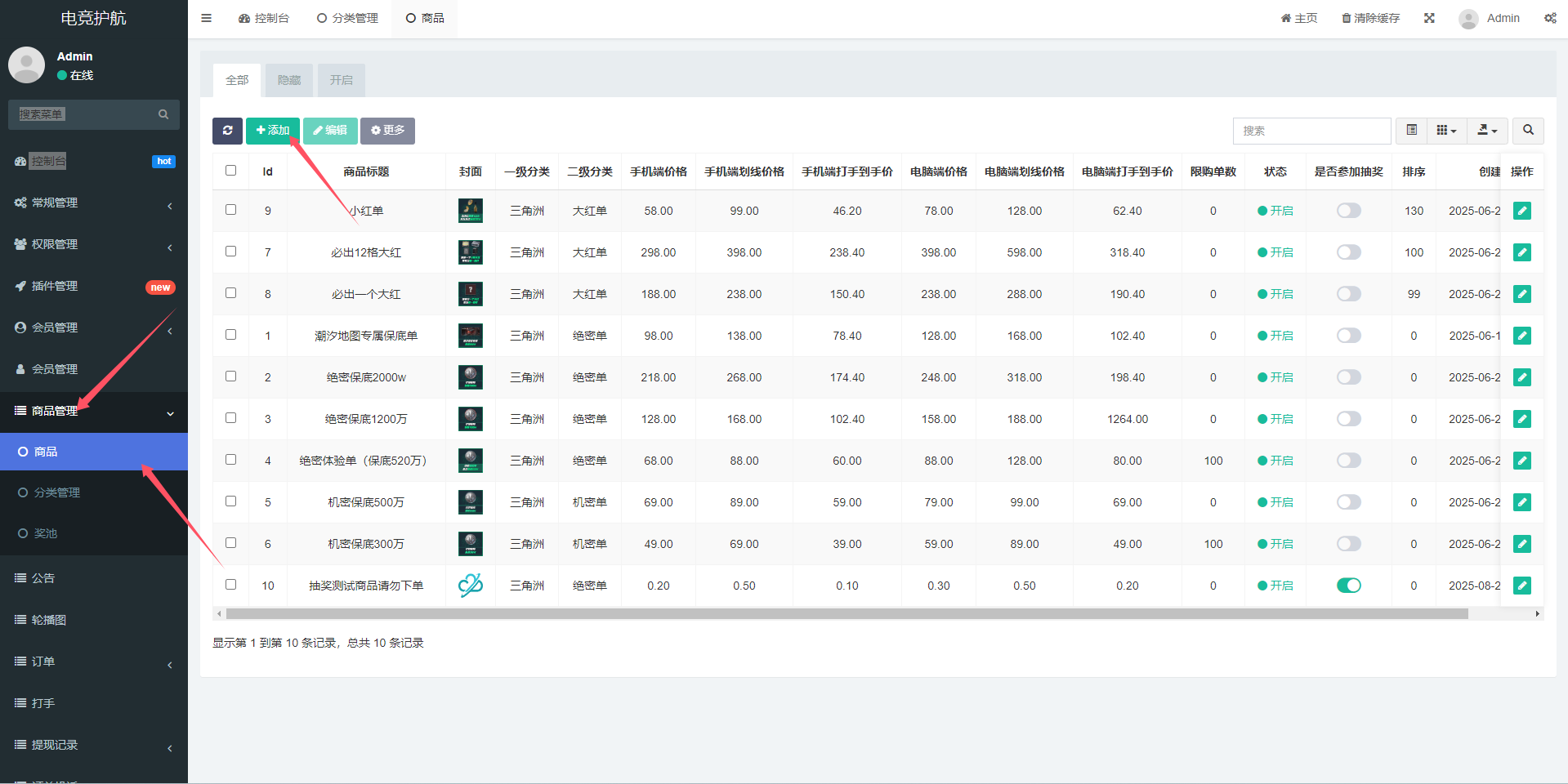The height and width of the screenshot is (784, 1568).
Task: Open 分类管理 tab in top bar
Action: pos(348,18)
